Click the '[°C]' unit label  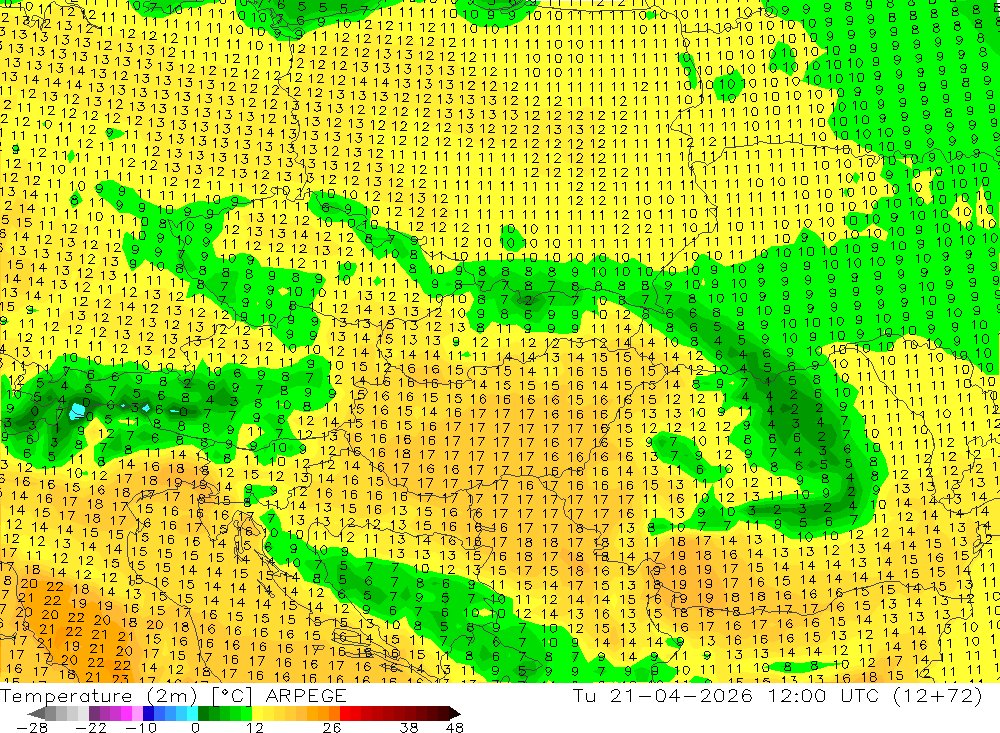[232, 696]
